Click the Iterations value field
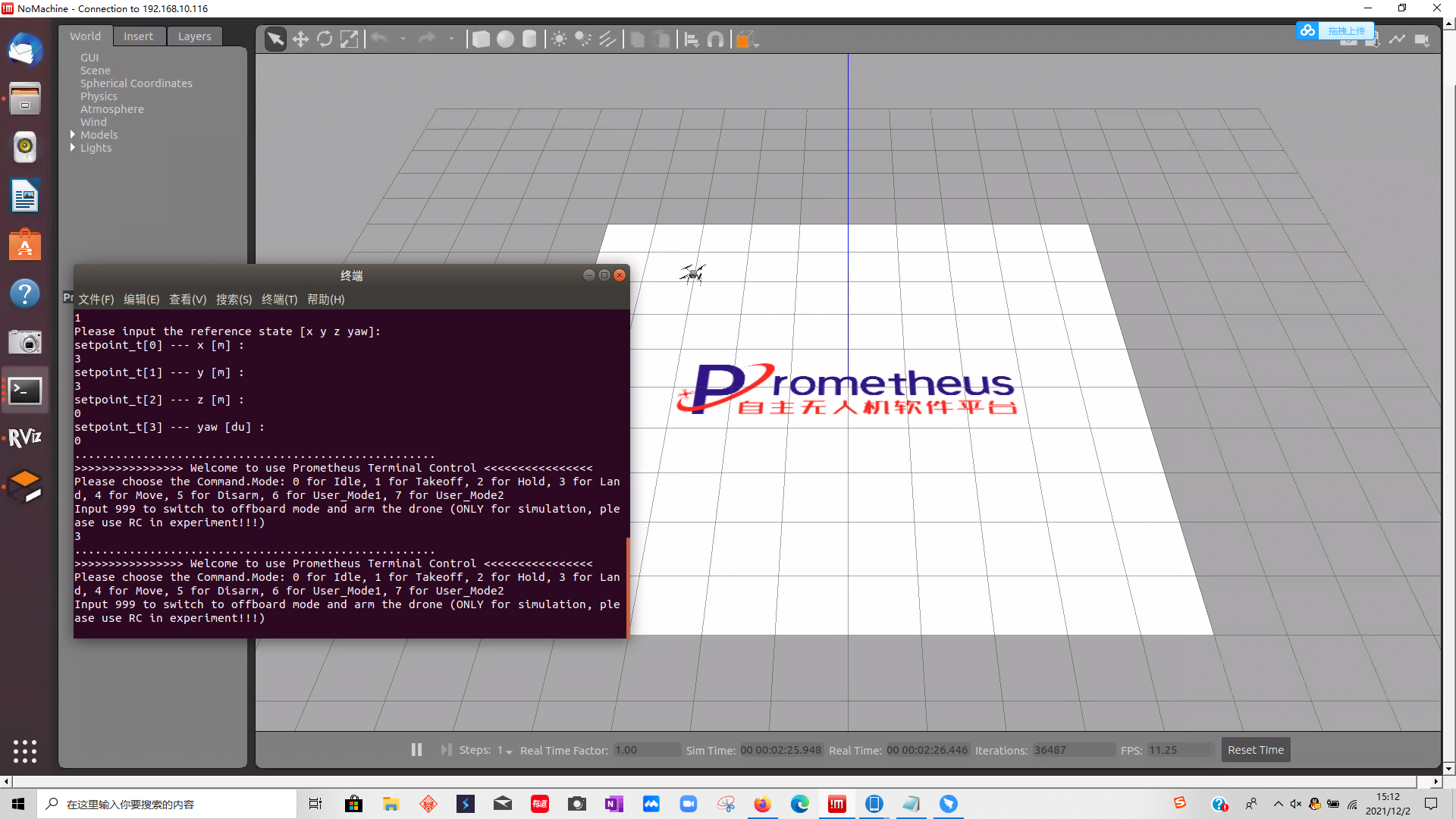The image size is (1456, 819). tap(1074, 750)
